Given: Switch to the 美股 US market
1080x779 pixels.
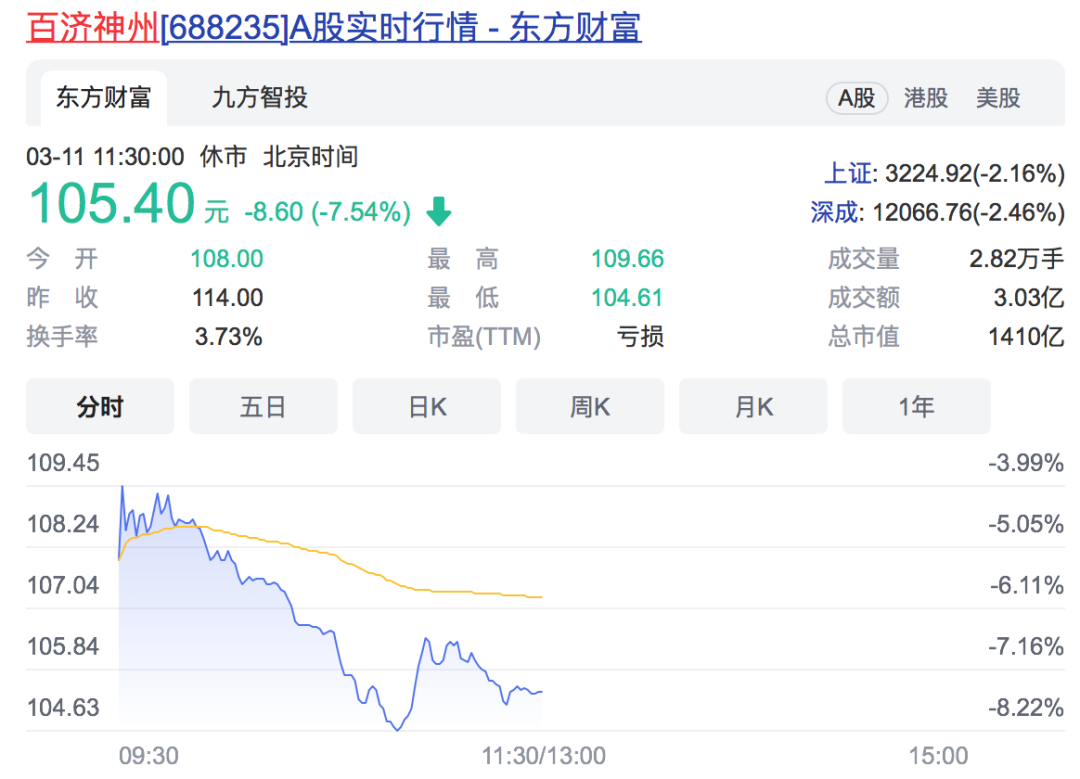Looking at the screenshot, I should pyautogui.click(x=995, y=98).
